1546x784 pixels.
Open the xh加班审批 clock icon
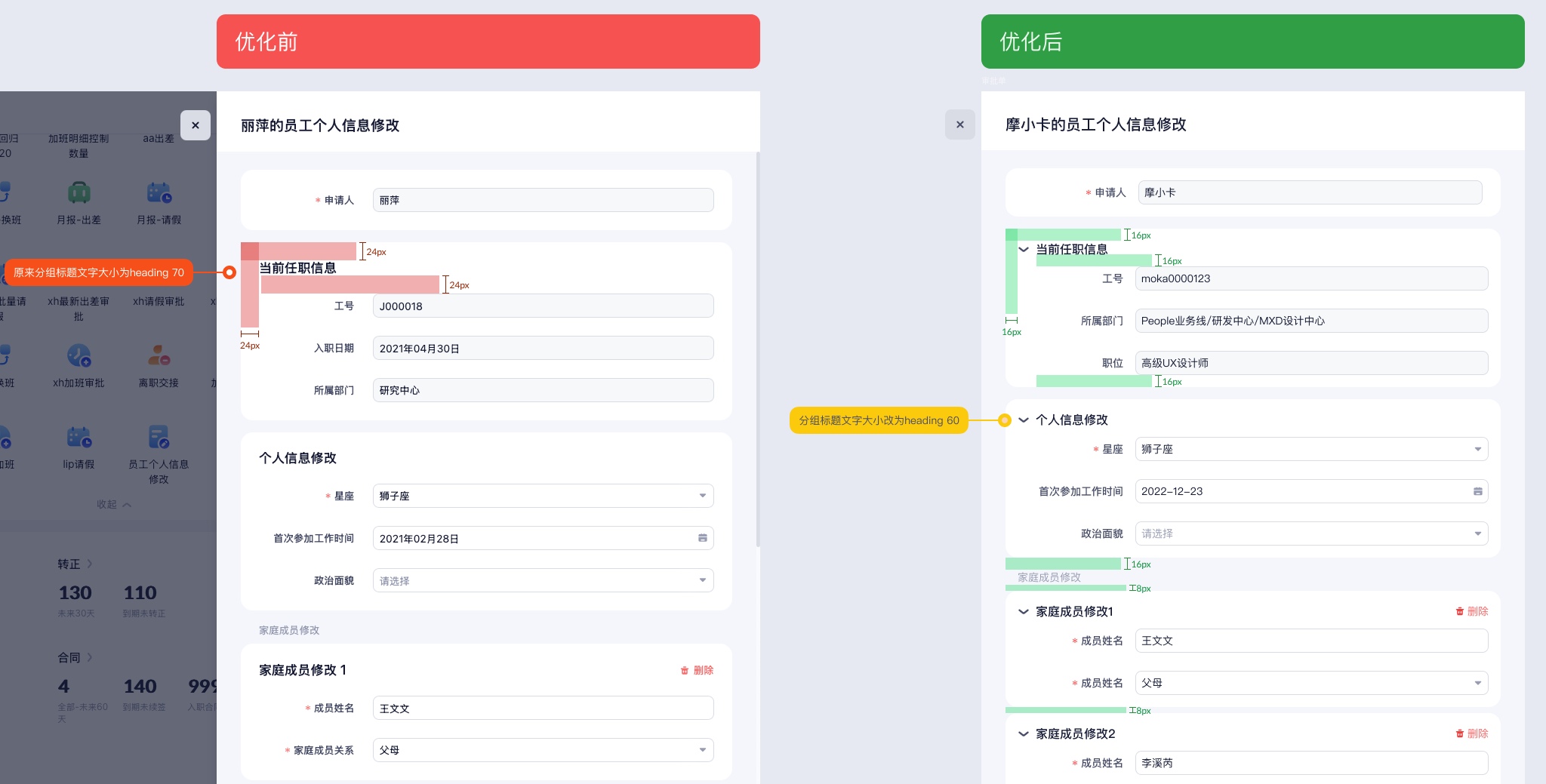coord(79,355)
